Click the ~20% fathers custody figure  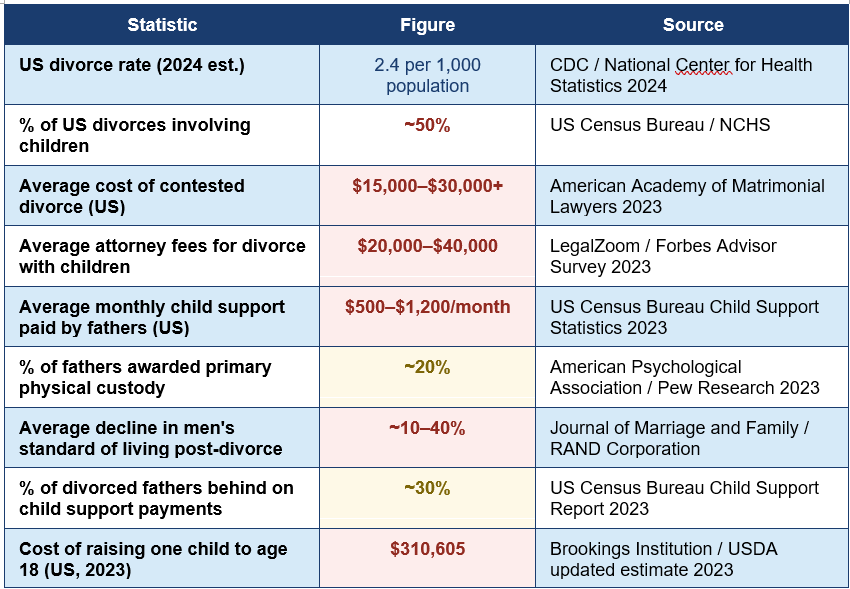(x=427, y=367)
